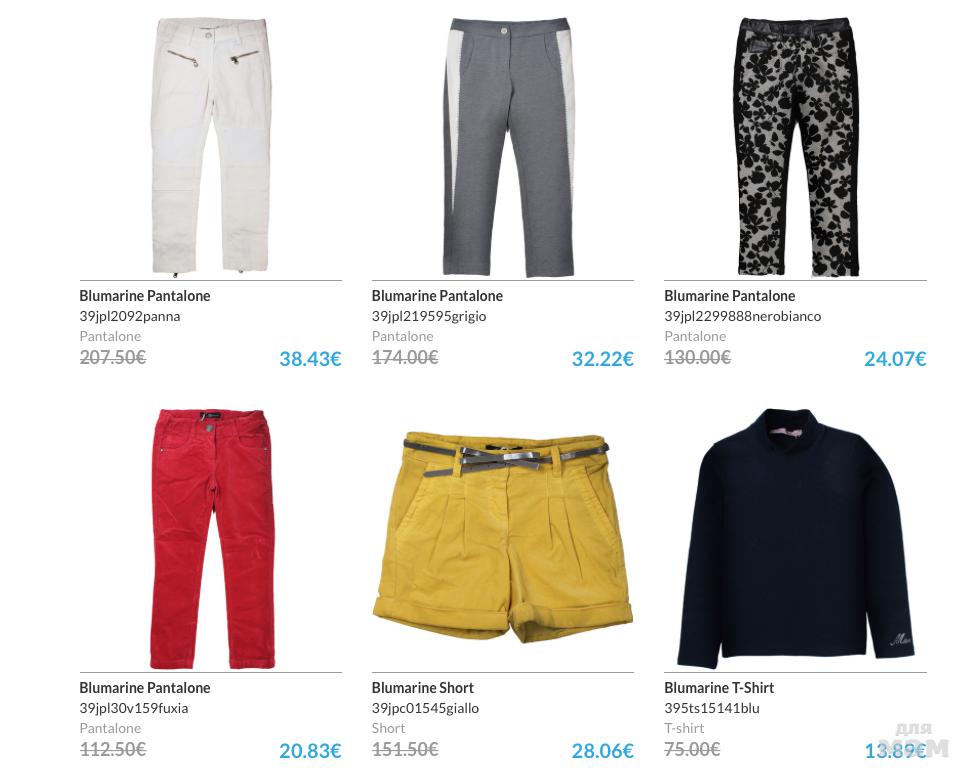Viewport: 964px width, 772px height.
Task: Click the 24.07€ discounted price
Action: (895, 359)
